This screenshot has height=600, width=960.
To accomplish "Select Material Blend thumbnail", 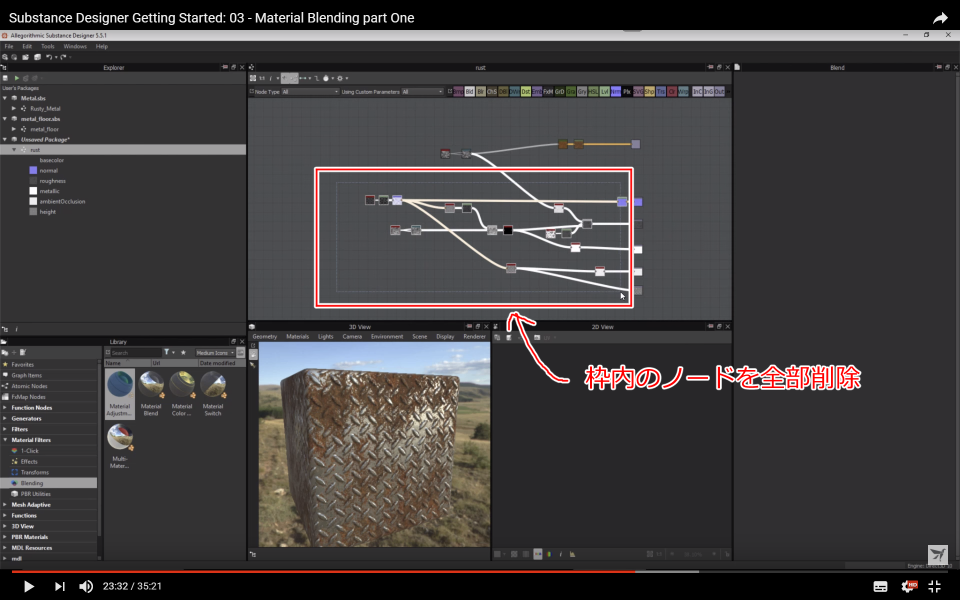I will [151, 394].
